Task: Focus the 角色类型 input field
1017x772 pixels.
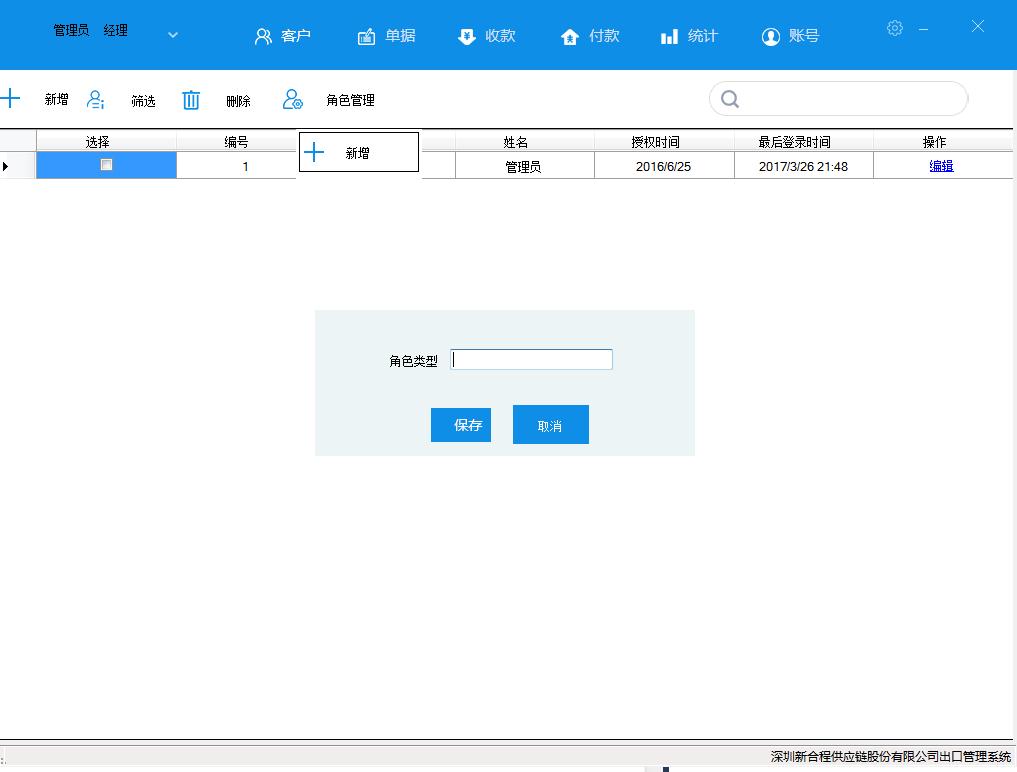Action: tap(531, 359)
